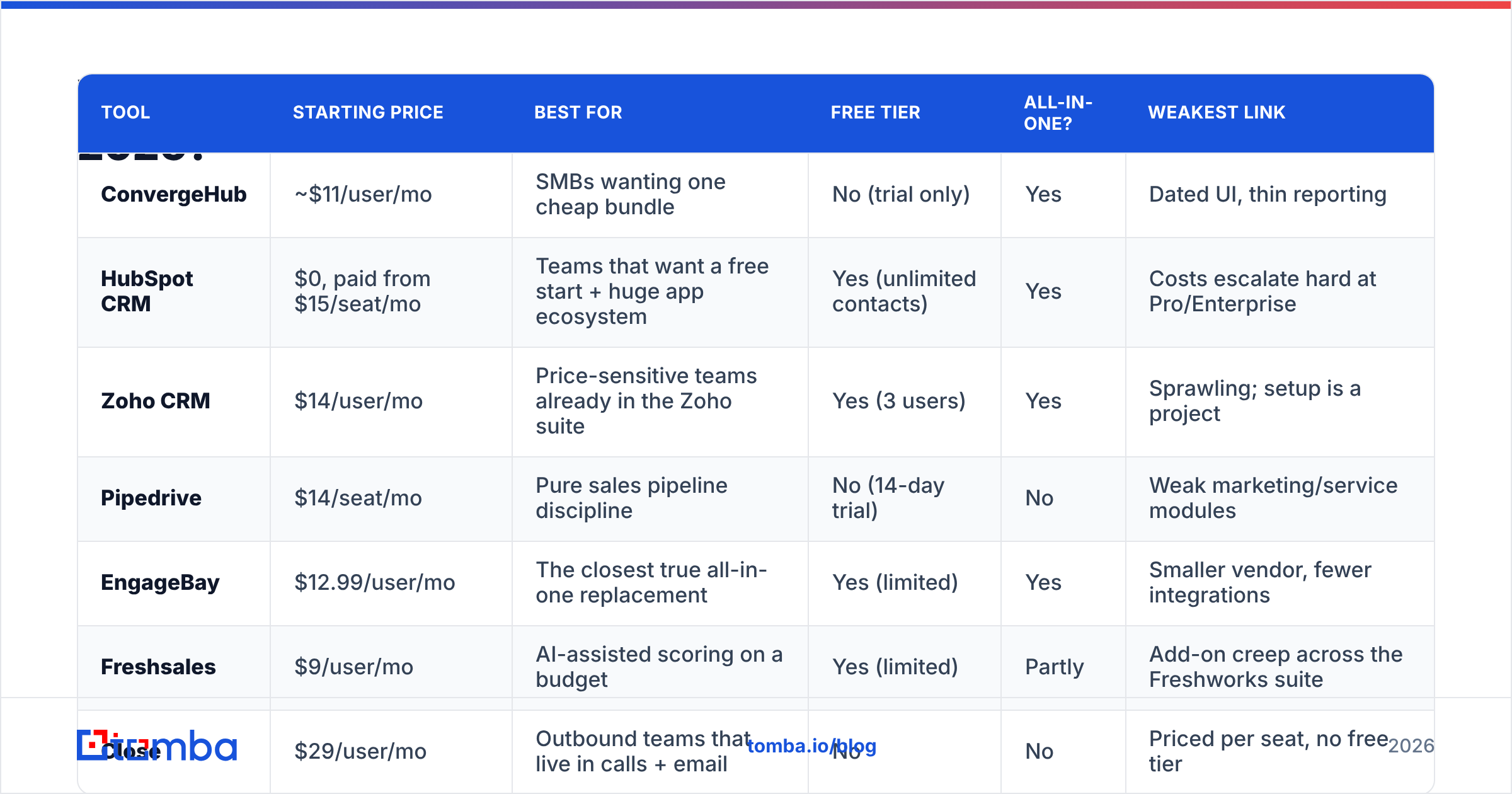Screen dimensions: 1512x794
Task: Select the Zoho CRM row name
Action: point(156,401)
